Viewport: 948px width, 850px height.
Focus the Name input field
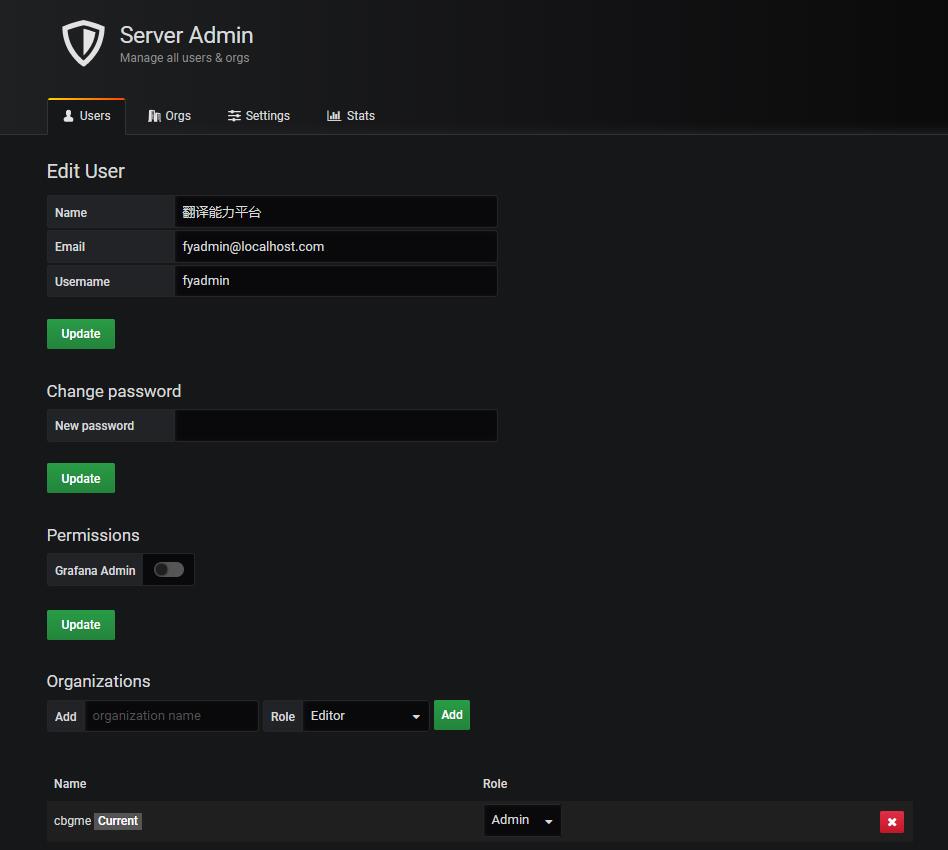tap(335, 212)
